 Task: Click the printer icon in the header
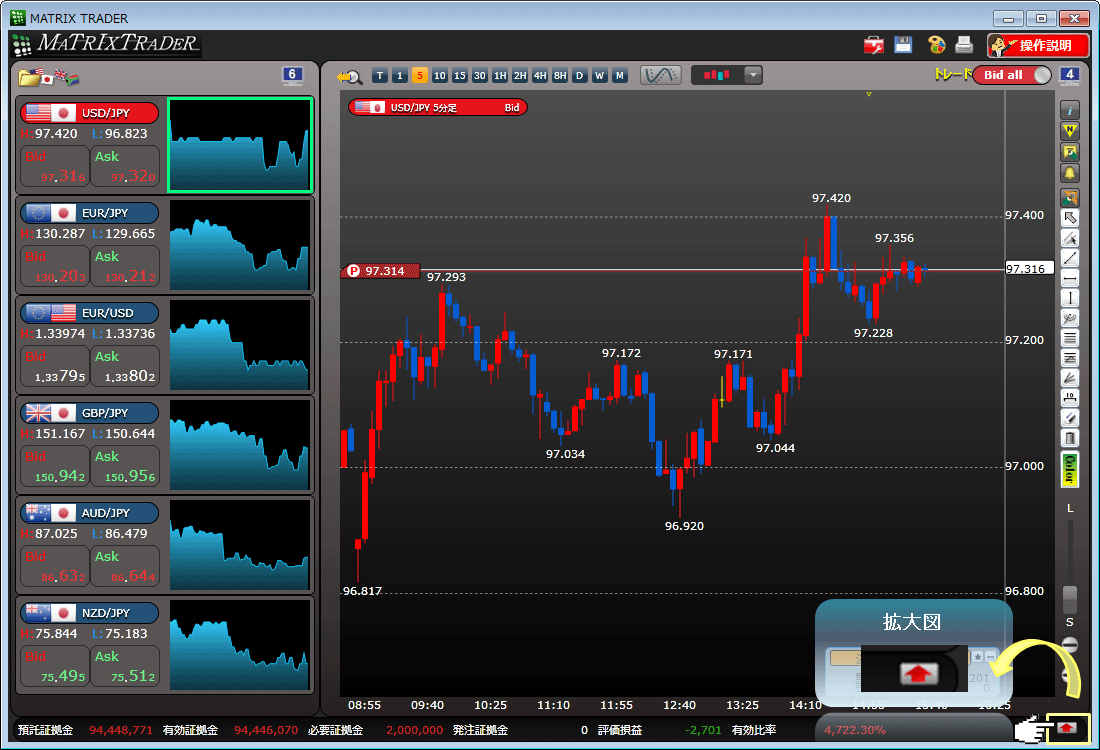point(965,45)
